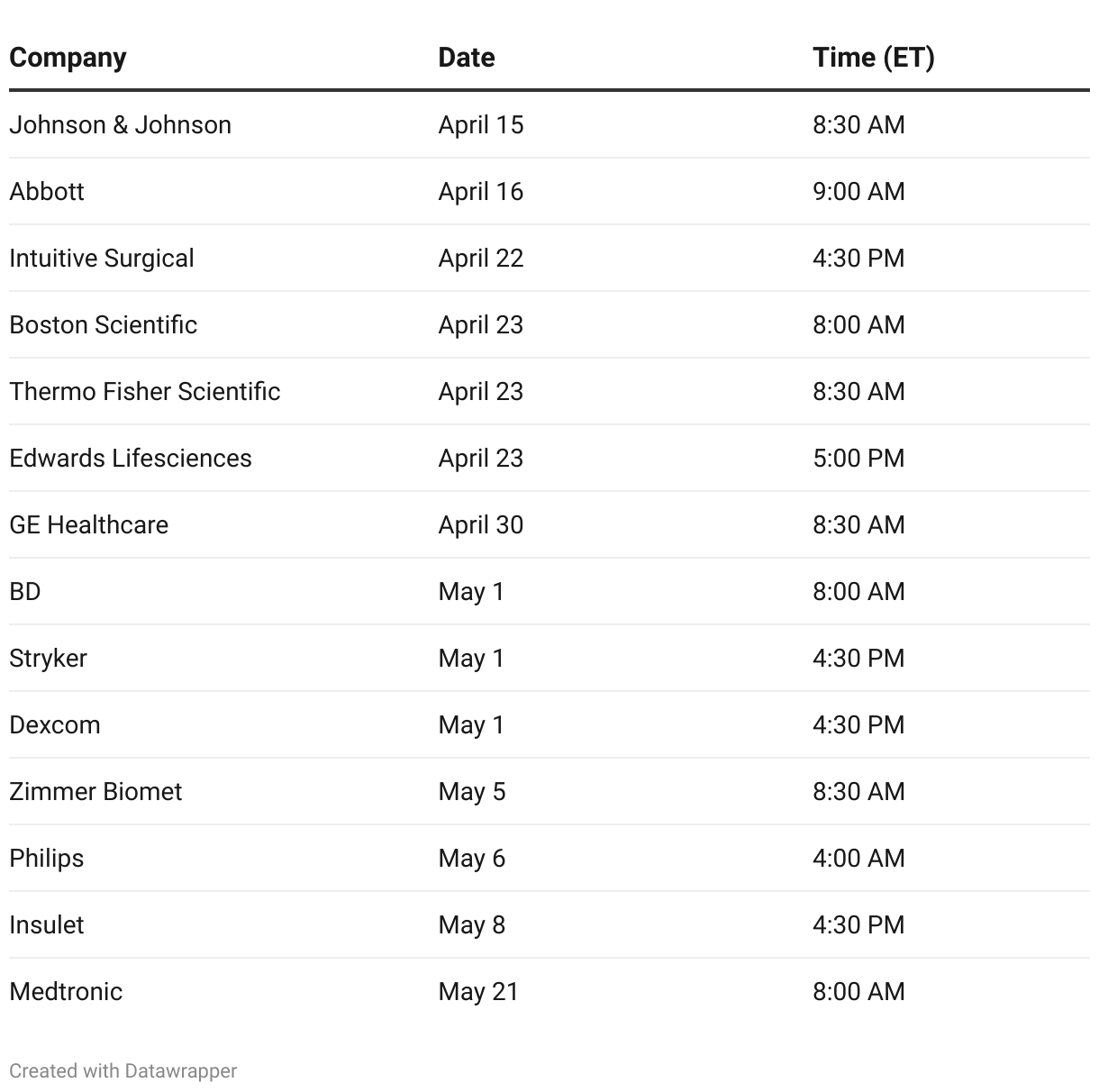Select the April 15 date cell
Viewport: 1099px width, 1092px height.
[x=480, y=124]
